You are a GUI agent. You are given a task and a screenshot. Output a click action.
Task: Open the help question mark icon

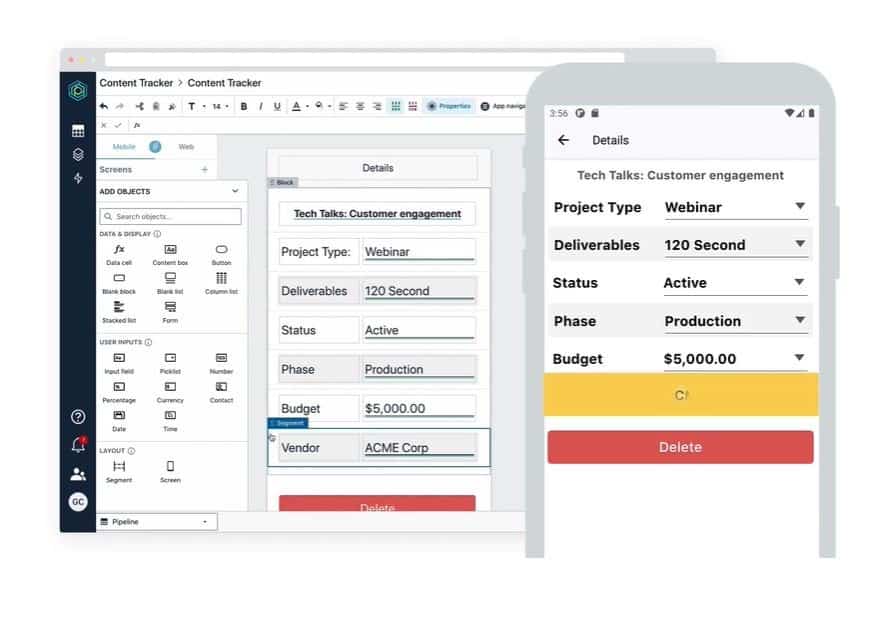click(x=78, y=416)
